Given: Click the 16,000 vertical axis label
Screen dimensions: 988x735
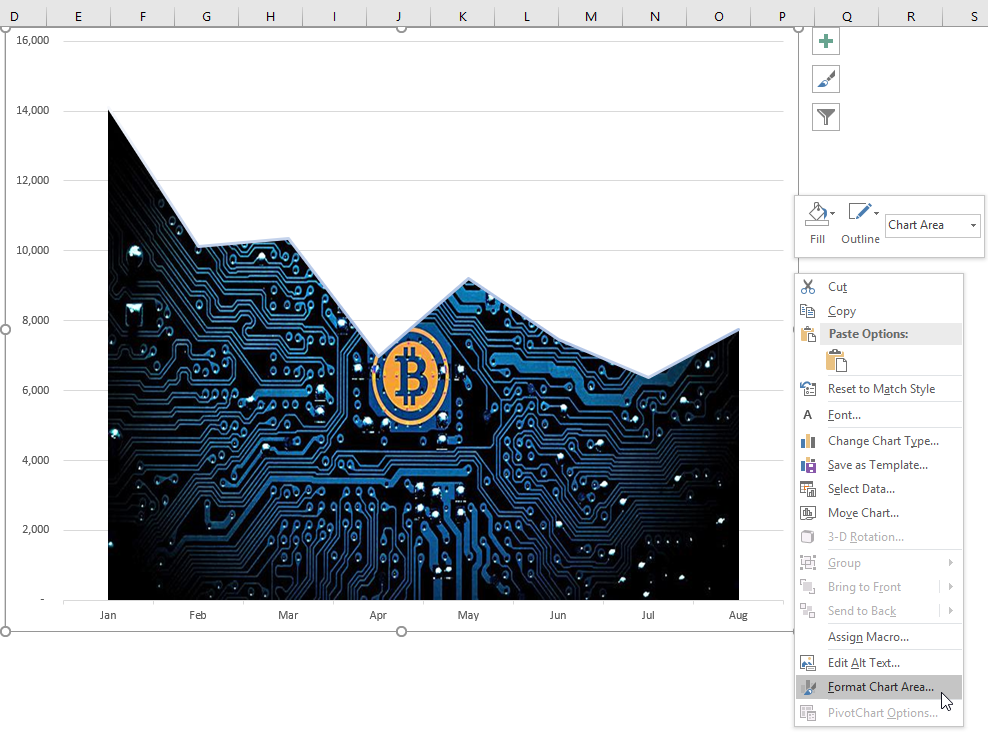Looking at the screenshot, I should [x=33, y=40].
